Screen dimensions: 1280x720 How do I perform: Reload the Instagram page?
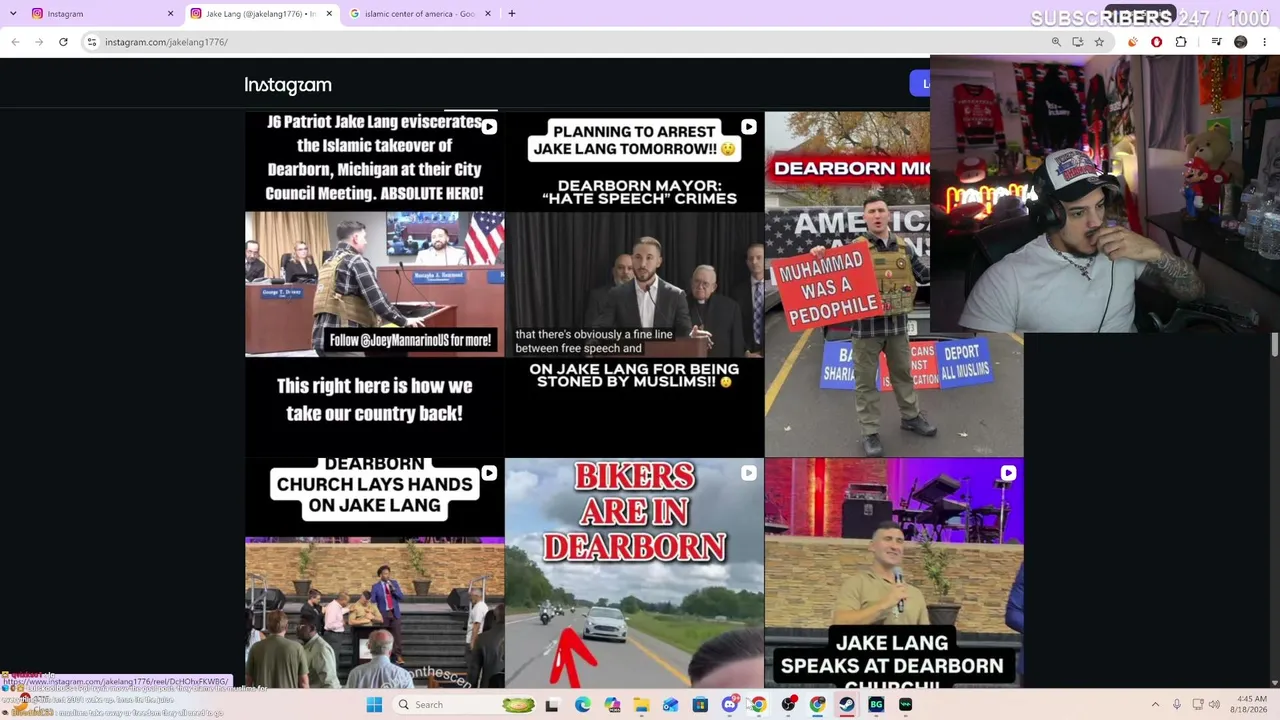(63, 42)
